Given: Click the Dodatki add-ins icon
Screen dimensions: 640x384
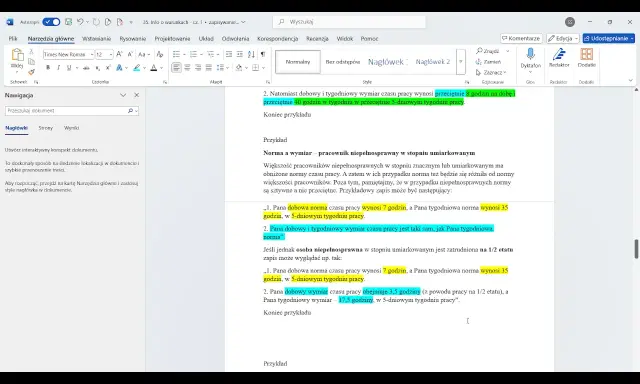Looking at the screenshot, I should 587,54.
